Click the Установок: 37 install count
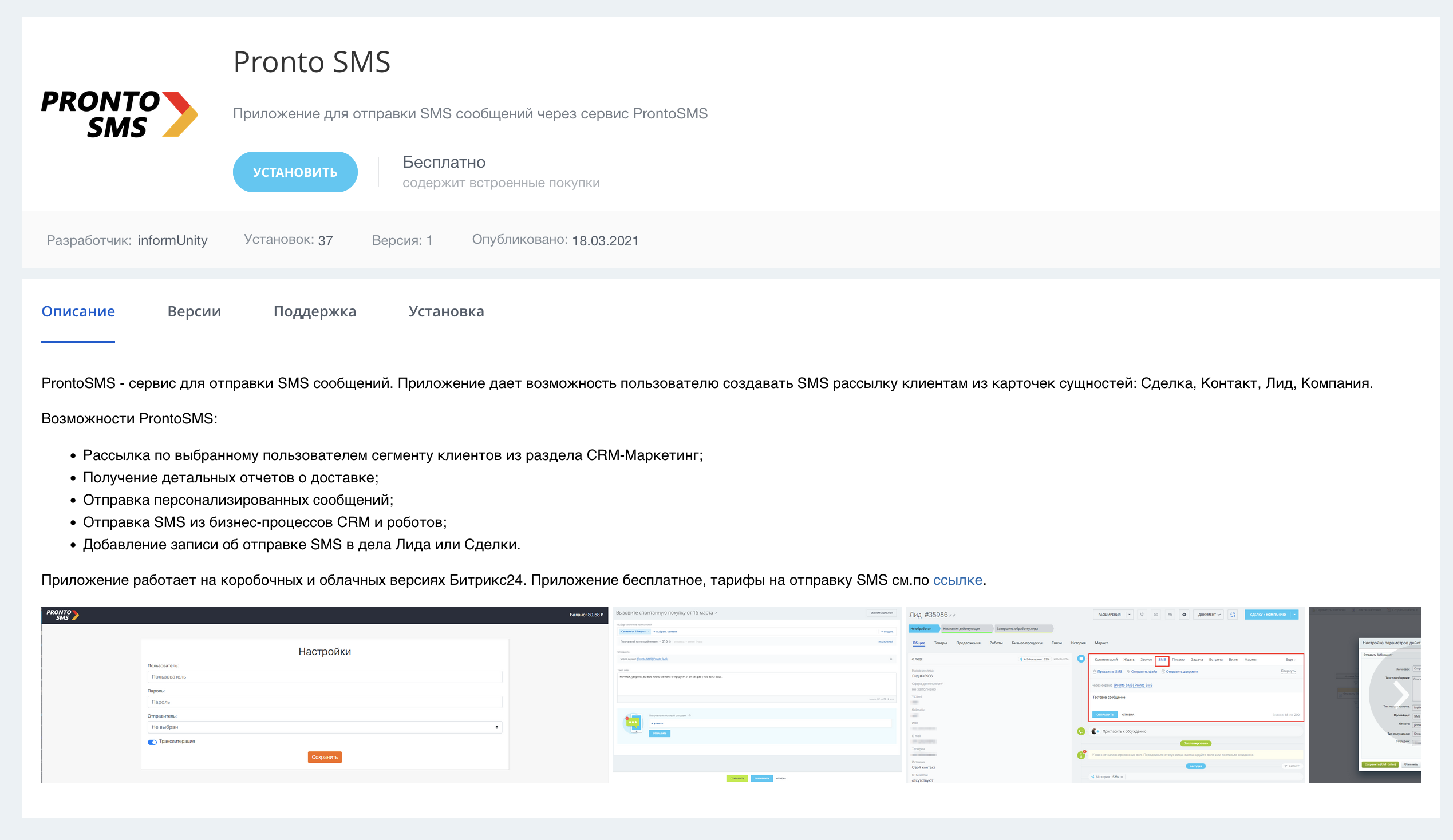The image size is (1453, 840). click(x=288, y=240)
